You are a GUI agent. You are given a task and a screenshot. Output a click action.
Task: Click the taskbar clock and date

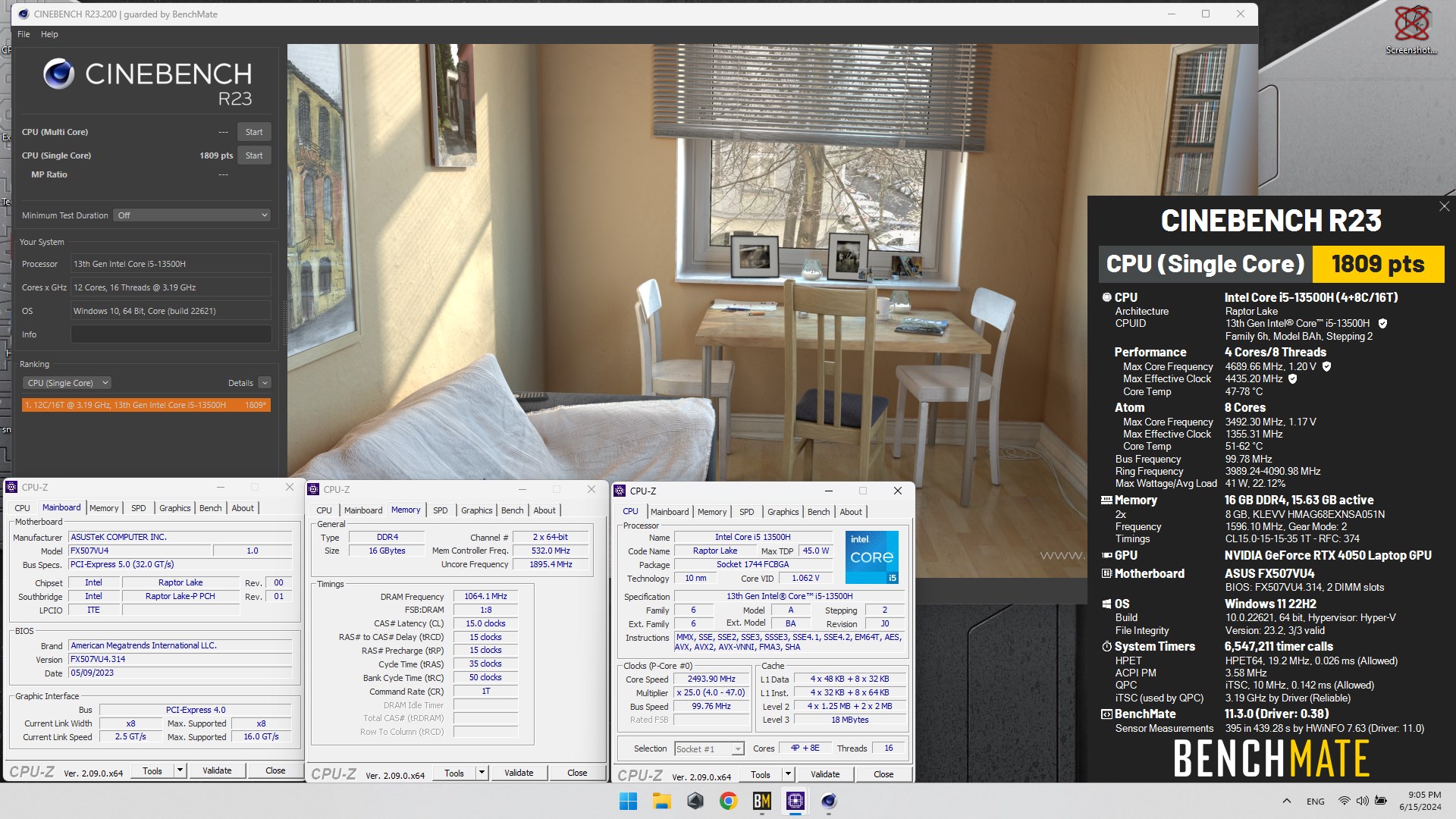point(1420,801)
